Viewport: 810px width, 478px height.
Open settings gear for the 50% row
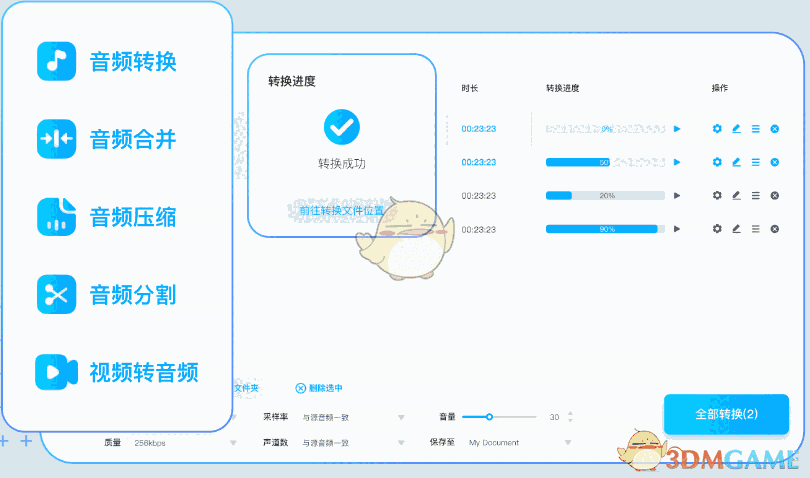pyautogui.click(x=717, y=162)
